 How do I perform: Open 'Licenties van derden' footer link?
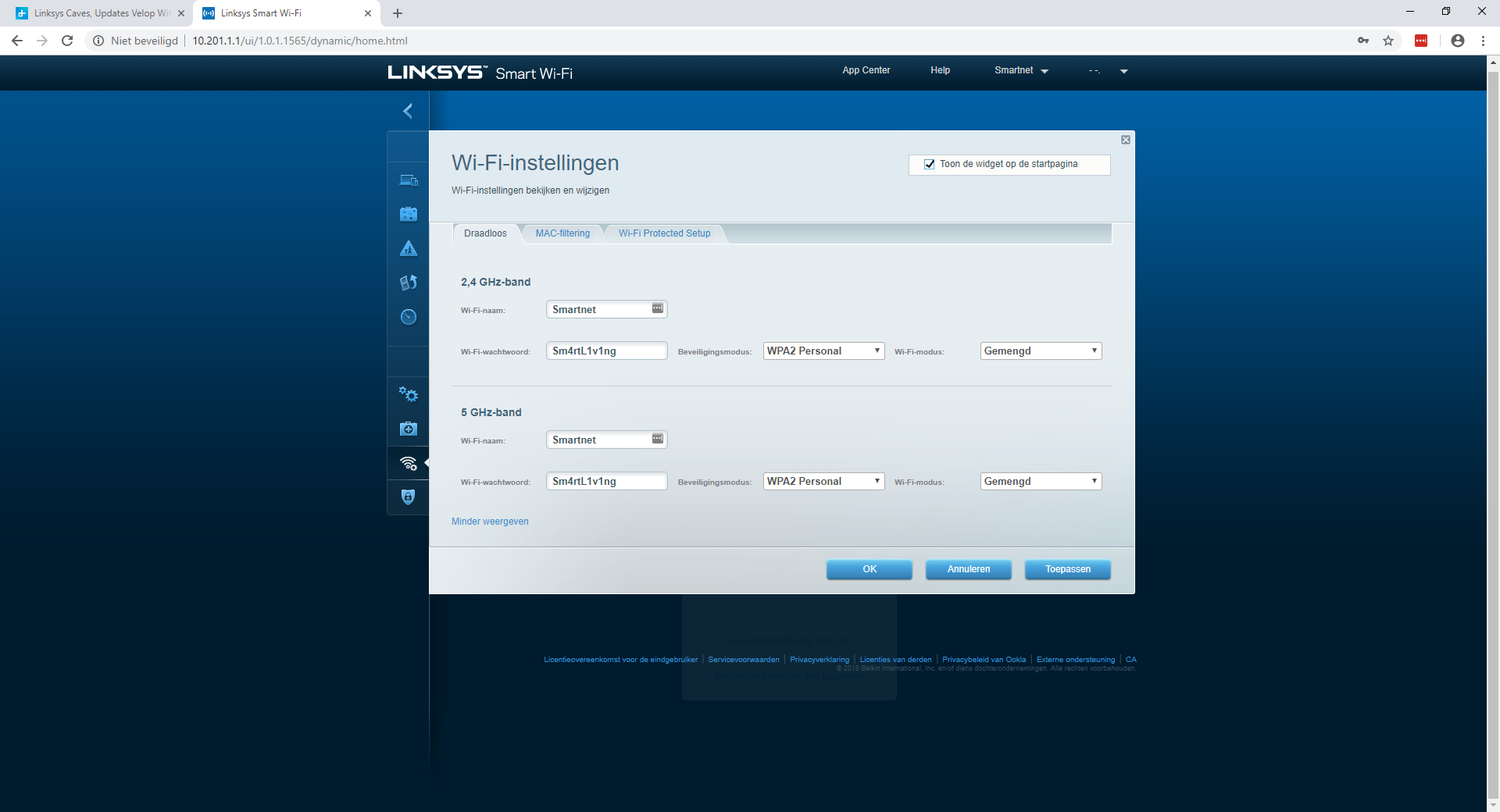(896, 660)
